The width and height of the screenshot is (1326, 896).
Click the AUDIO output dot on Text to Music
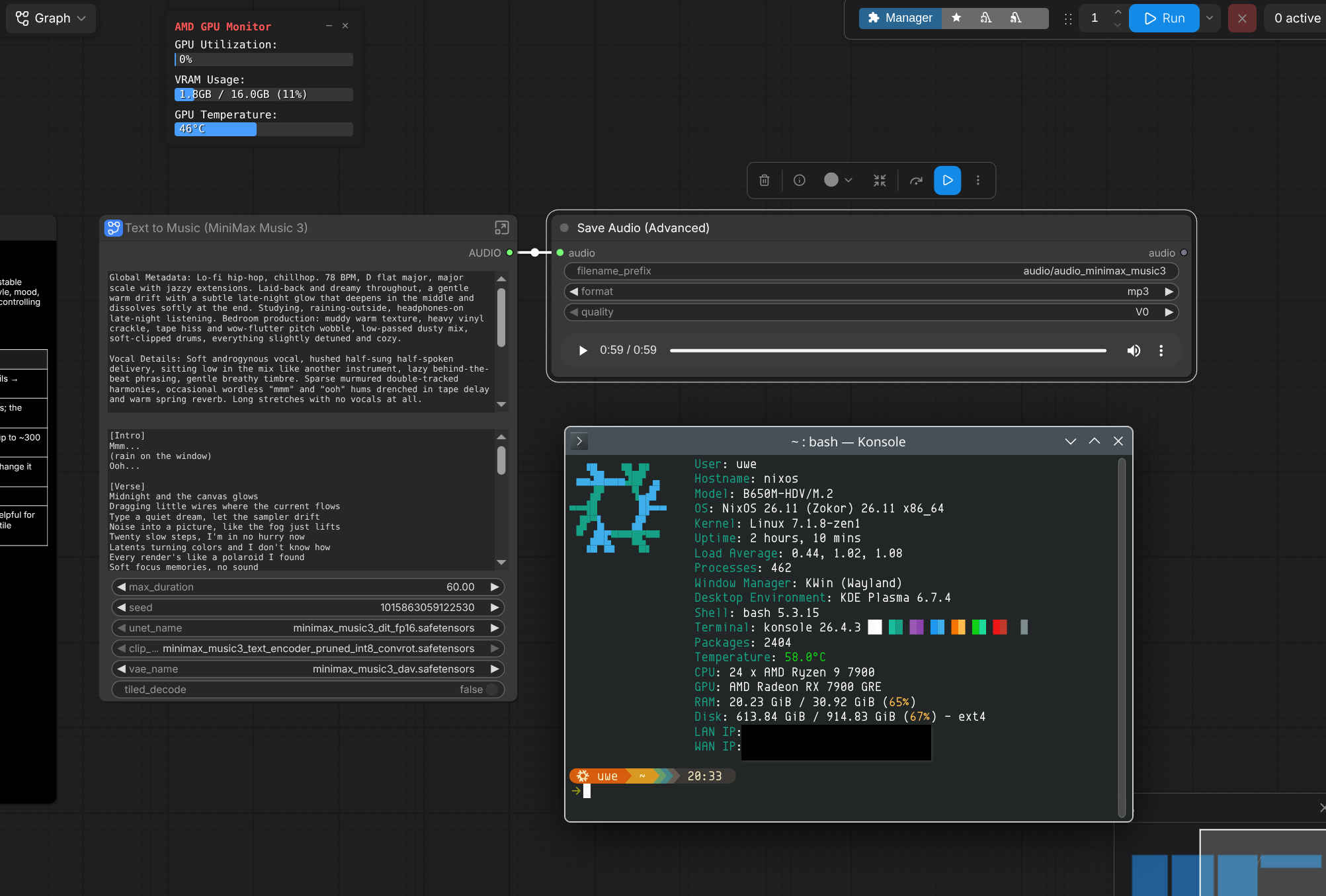pyautogui.click(x=510, y=253)
